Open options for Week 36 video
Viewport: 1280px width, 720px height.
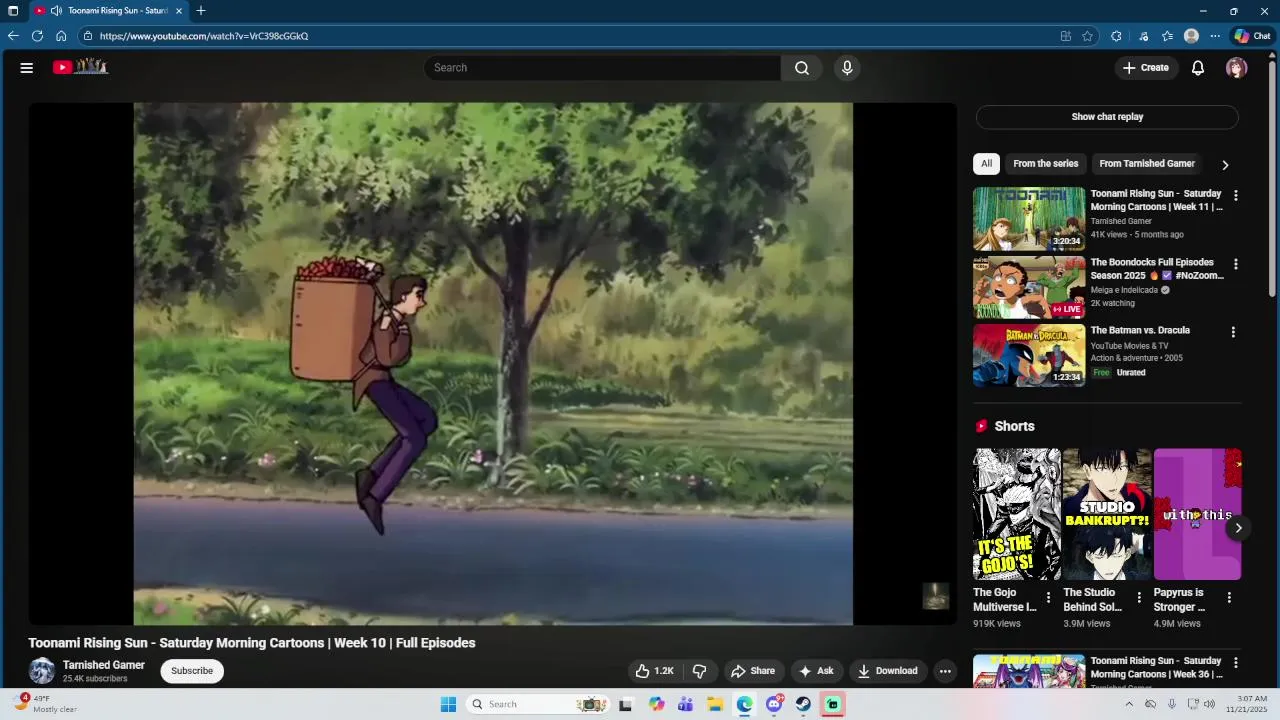click(1236, 663)
